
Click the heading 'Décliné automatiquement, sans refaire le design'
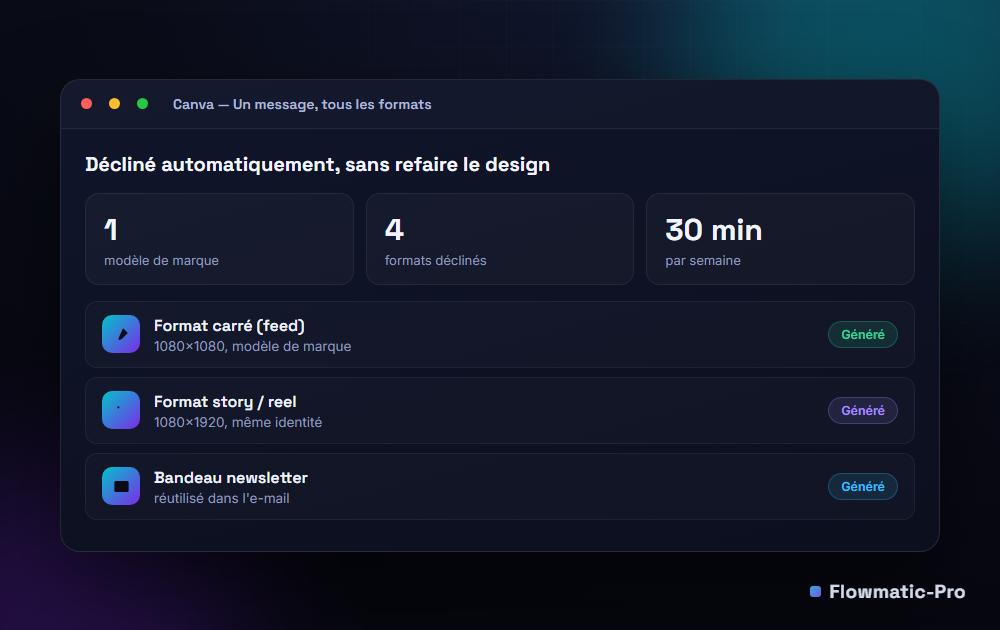318,165
